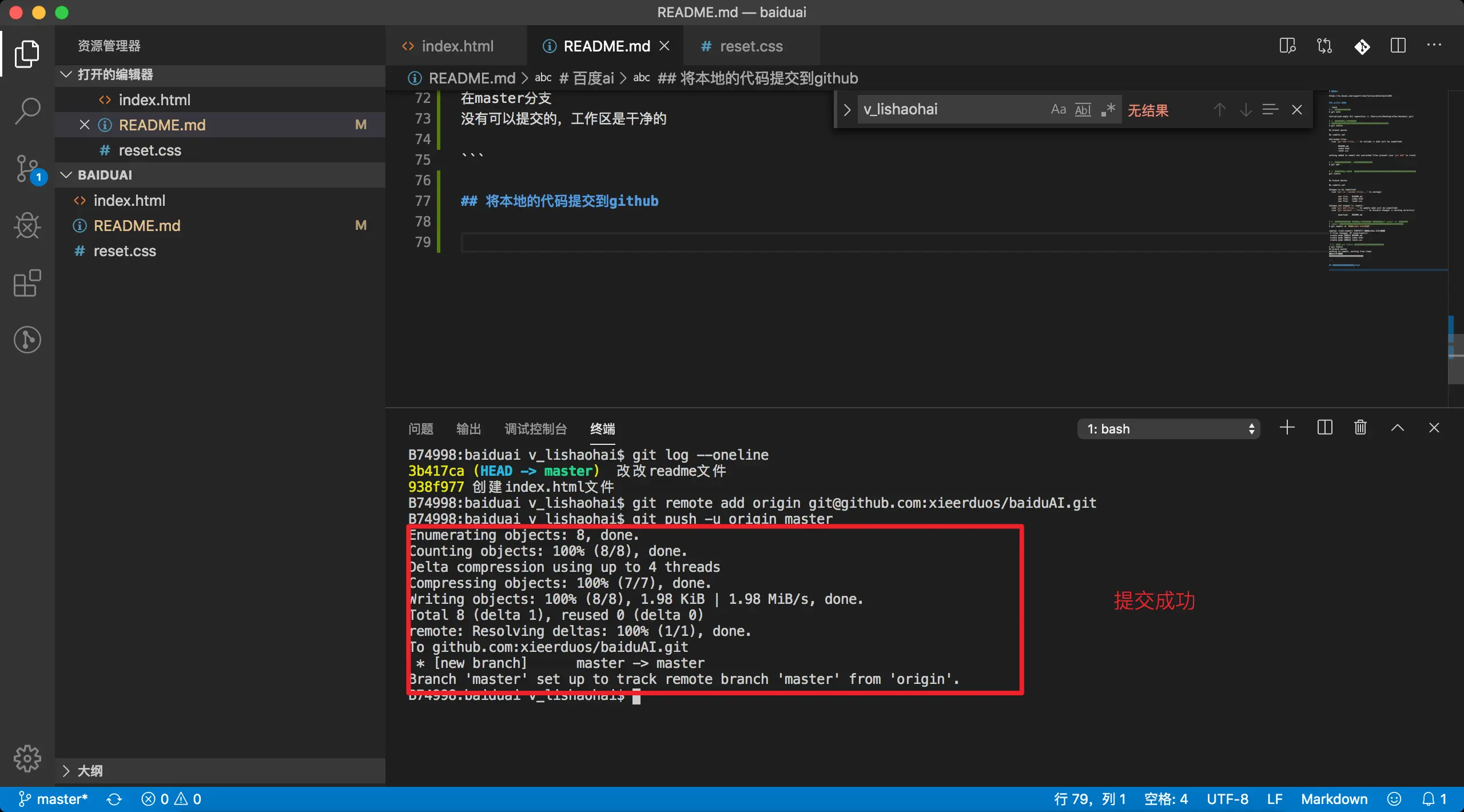Screen dimensions: 1464x812
Task: Toggle match case in find widget
Action: pyautogui.click(x=1058, y=109)
